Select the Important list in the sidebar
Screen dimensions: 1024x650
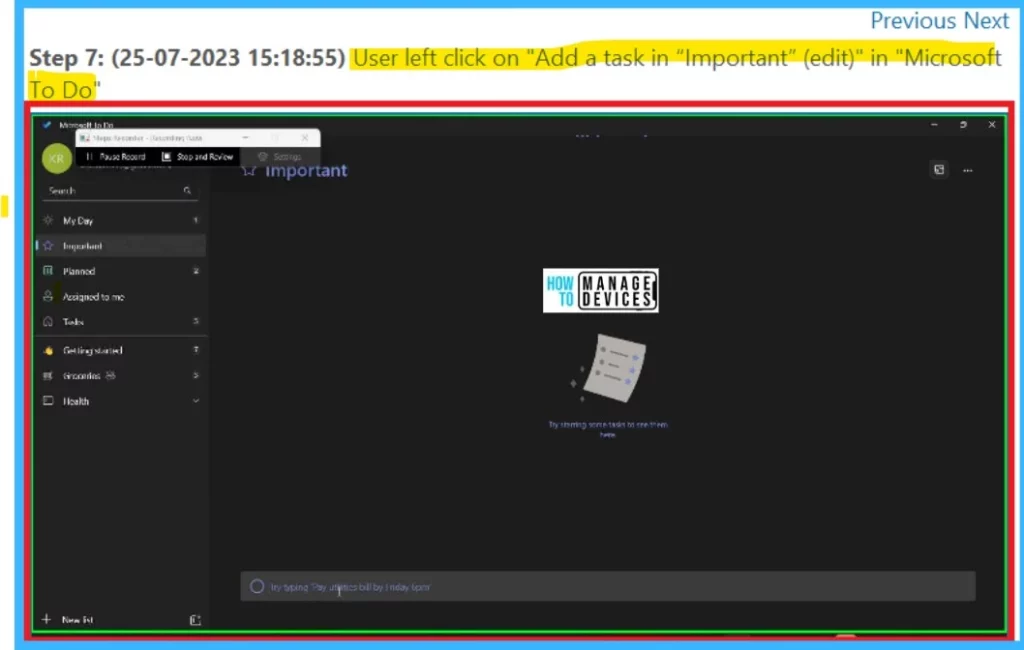click(x=121, y=246)
